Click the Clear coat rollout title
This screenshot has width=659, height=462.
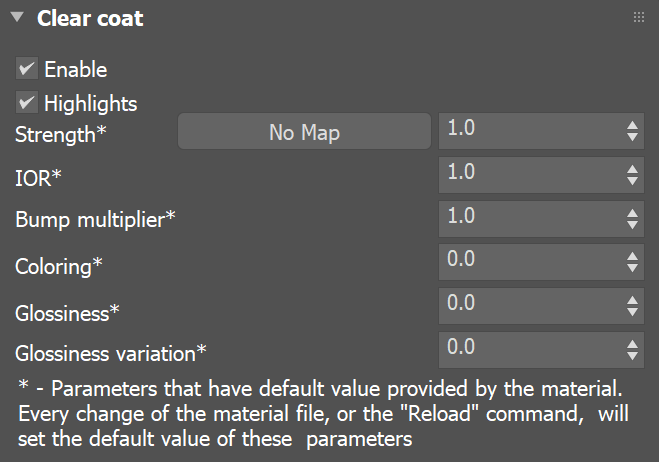pos(90,18)
